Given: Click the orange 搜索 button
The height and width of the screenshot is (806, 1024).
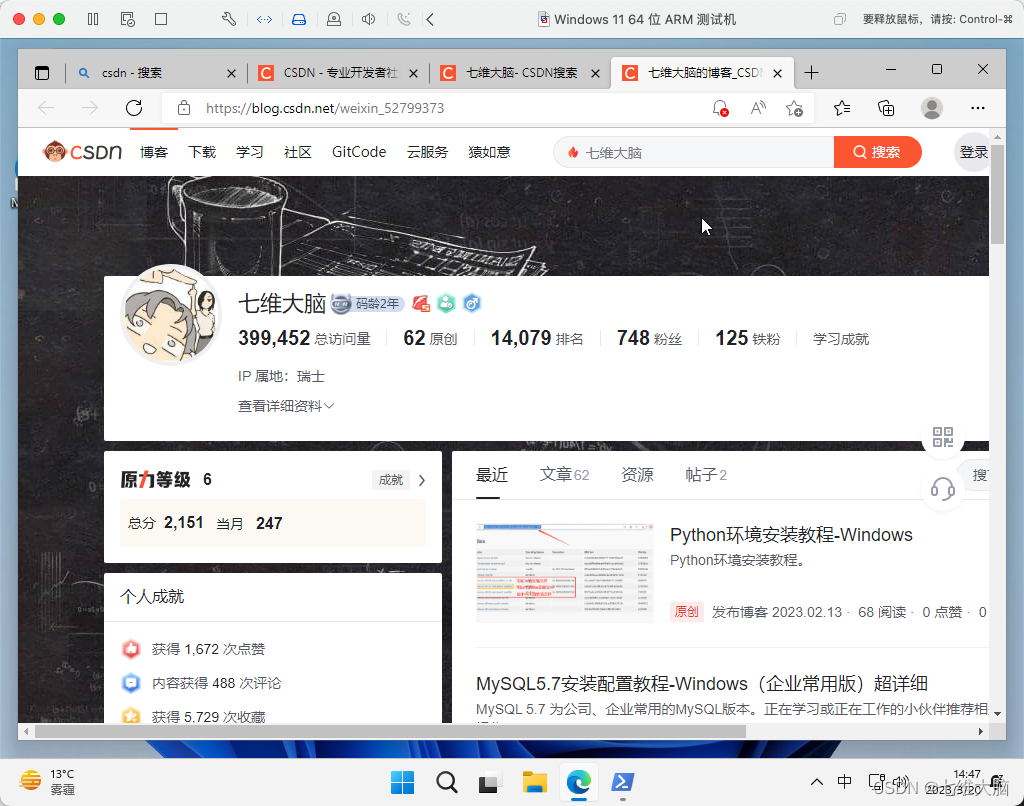Looking at the screenshot, I should point(877,152).
